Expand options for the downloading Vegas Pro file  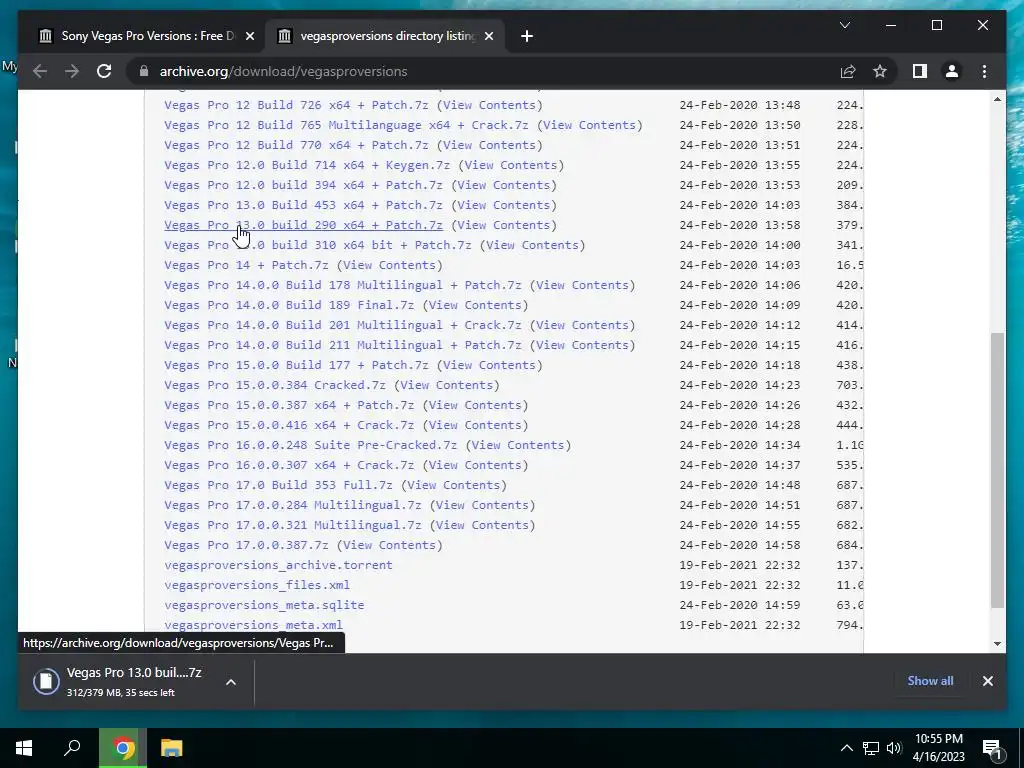pyautogui.click(x=231, y=682)
